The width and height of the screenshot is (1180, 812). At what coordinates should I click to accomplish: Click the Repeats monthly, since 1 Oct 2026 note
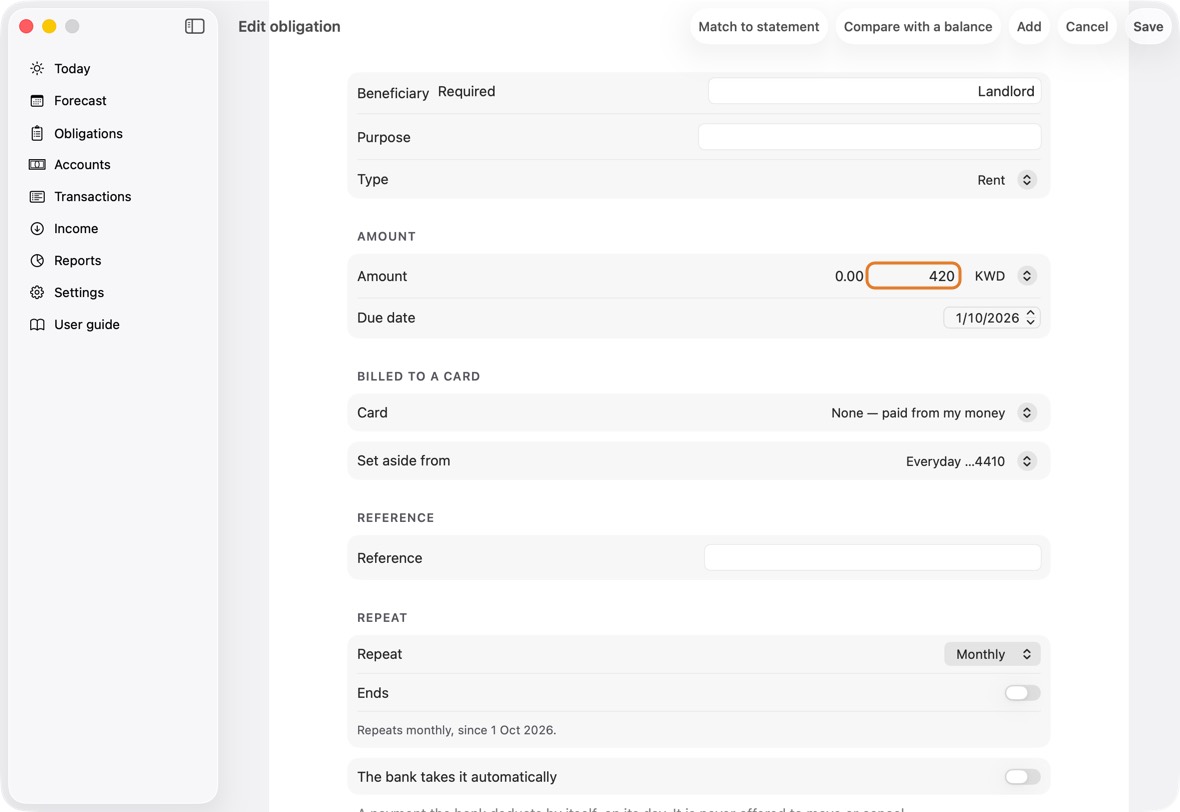pos(456,730)
